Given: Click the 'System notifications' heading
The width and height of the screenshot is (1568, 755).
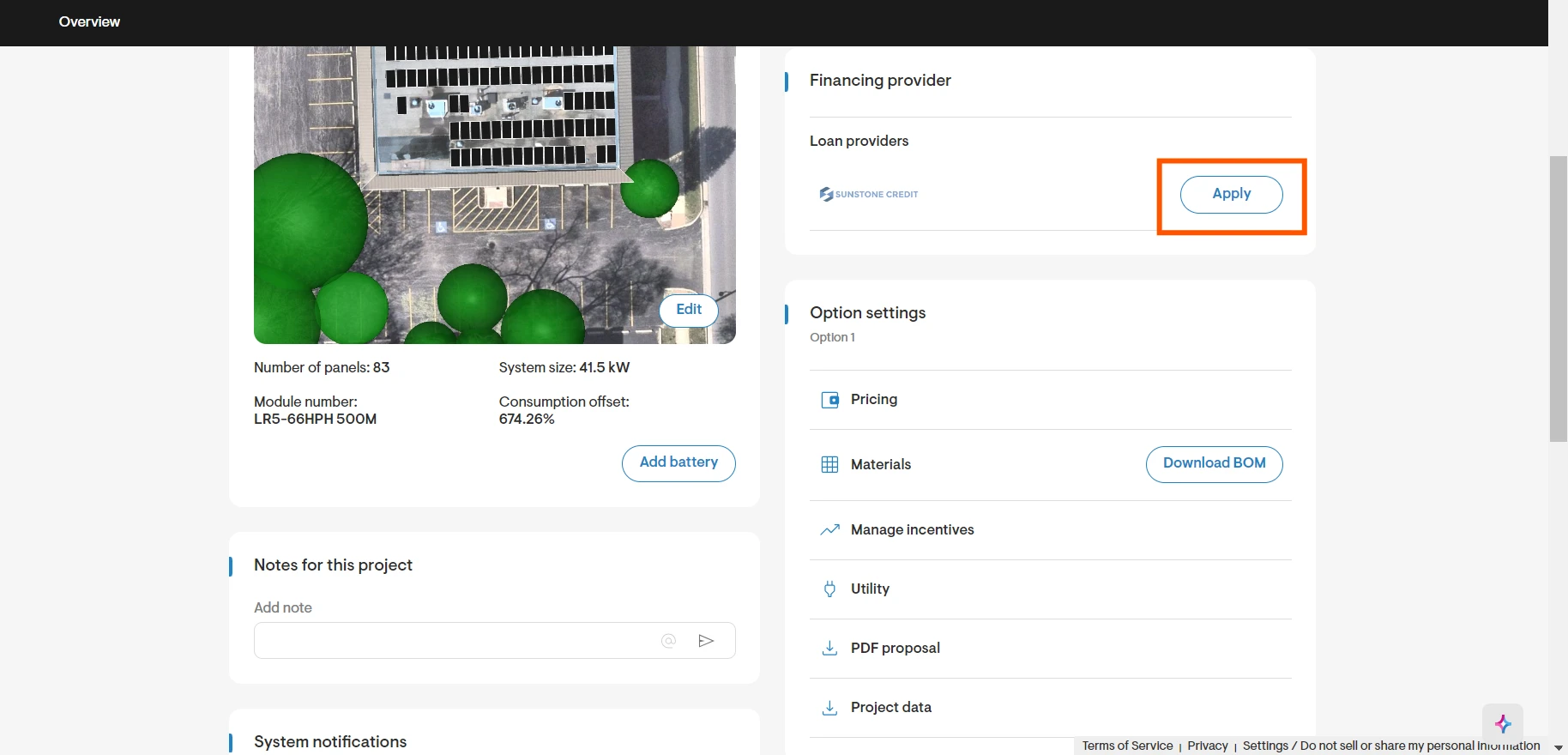Looking at the screenshot, I should click(x=330, y=742).
